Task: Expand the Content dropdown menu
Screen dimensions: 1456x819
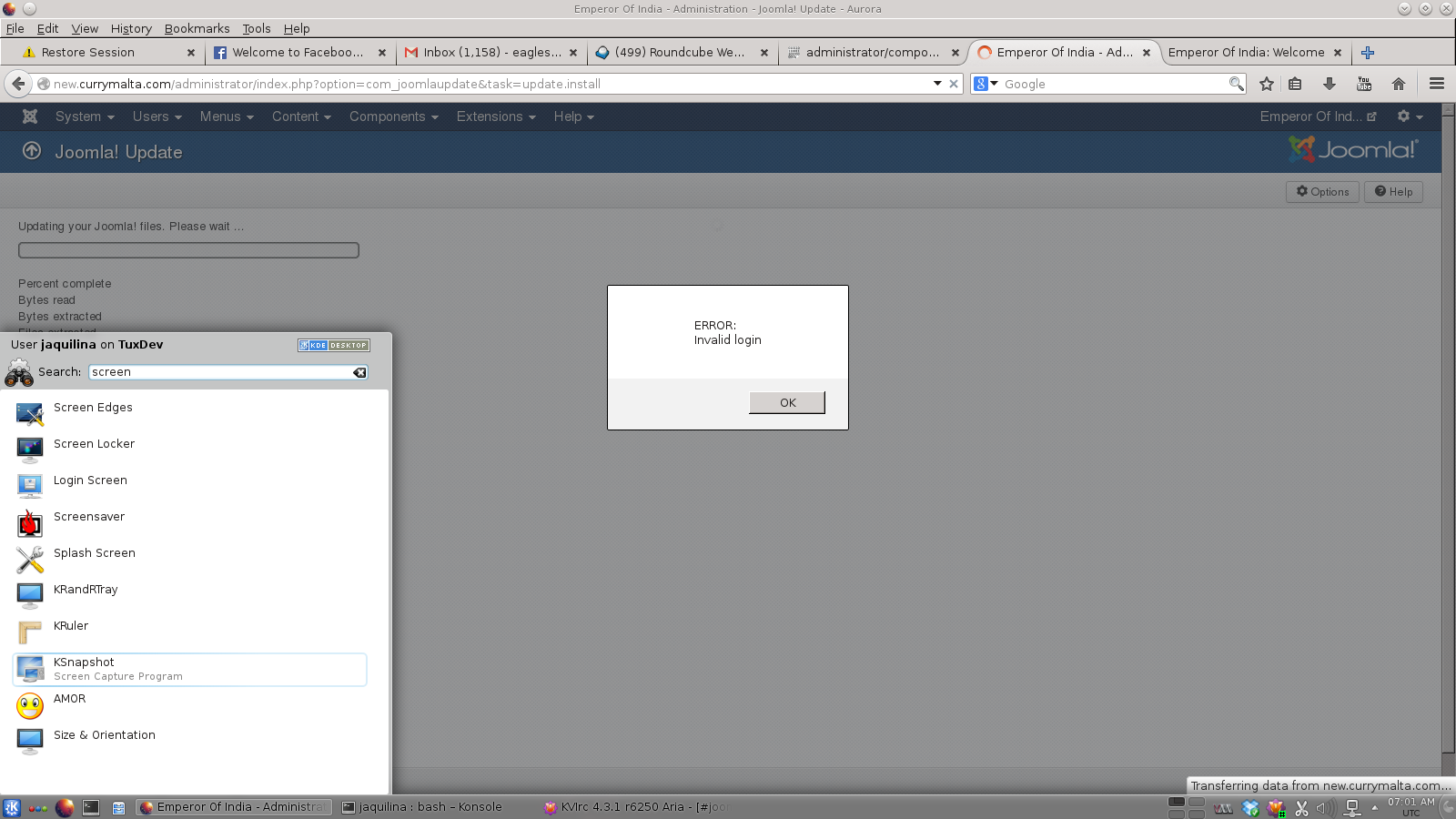Action: [301, 116]
